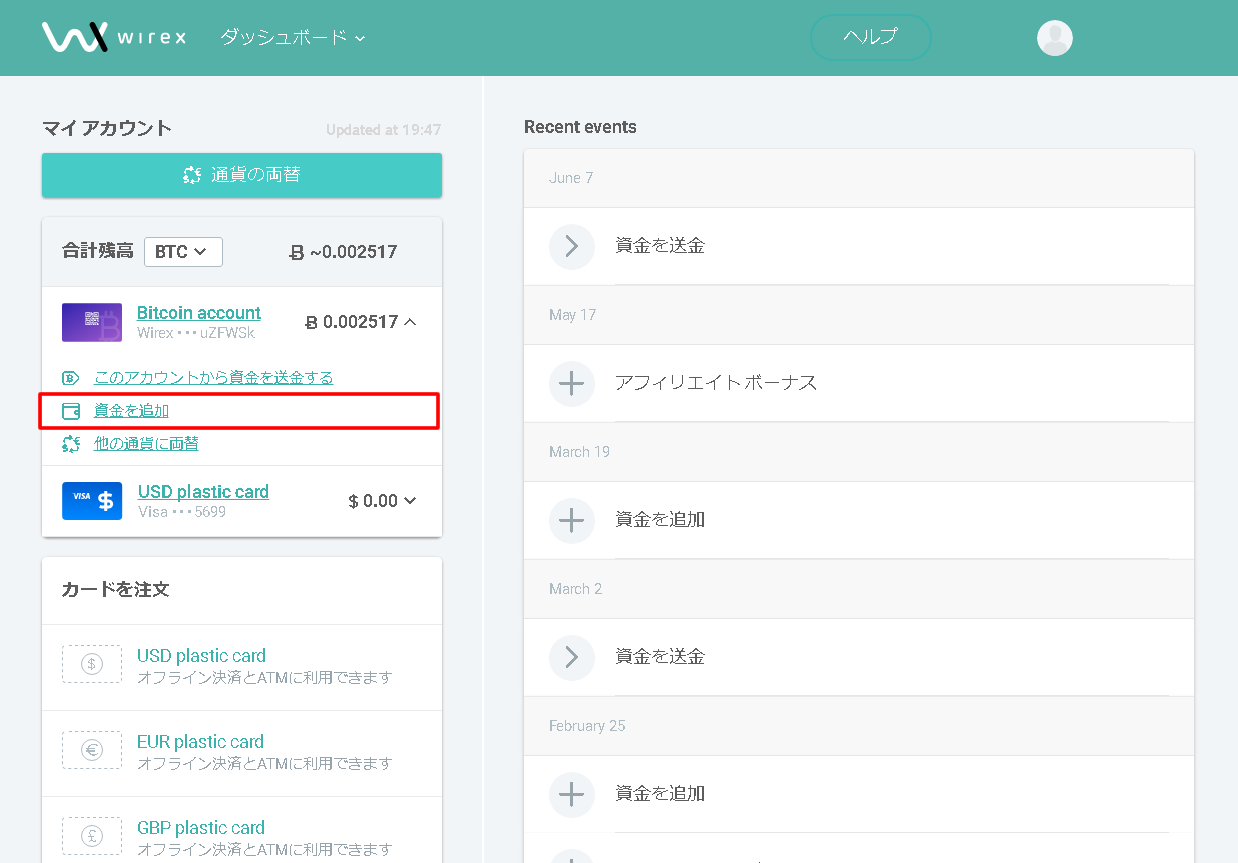Click the マイアカウント heading
This screenshot has width=1238, height=863.
(x=107, y=128)
